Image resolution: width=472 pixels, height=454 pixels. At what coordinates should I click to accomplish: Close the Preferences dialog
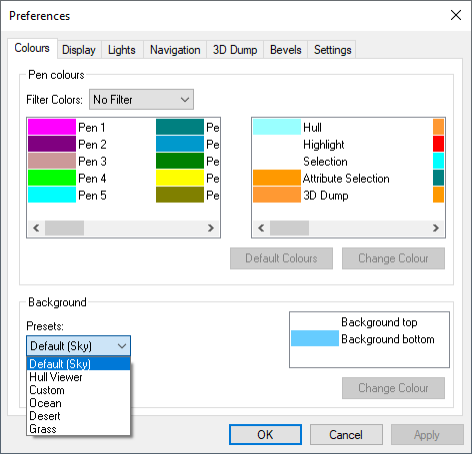point(456,15)
